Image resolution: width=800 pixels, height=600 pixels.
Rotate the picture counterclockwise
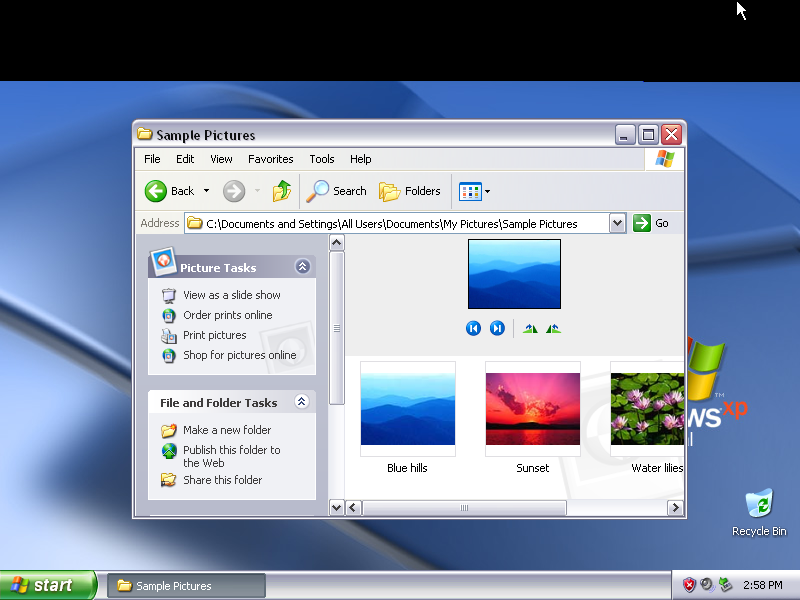[x=553, y=328]
